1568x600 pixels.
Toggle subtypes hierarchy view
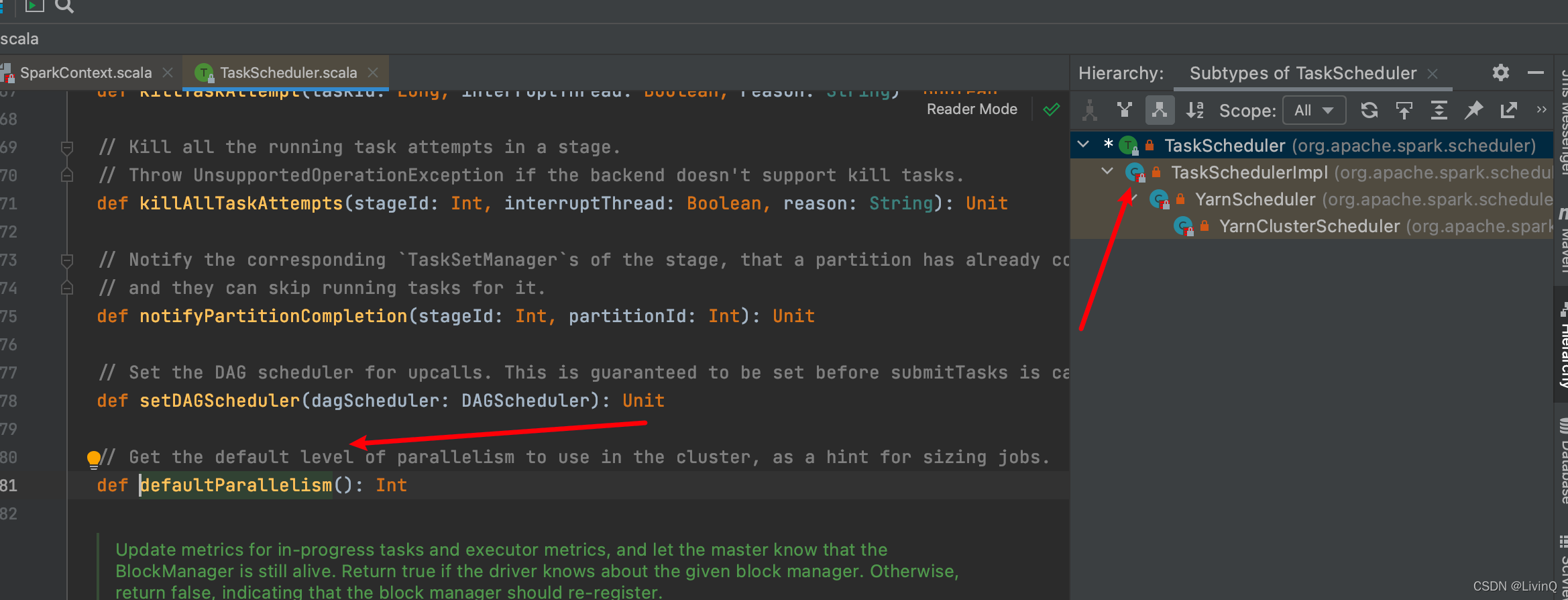(1160, 110)
